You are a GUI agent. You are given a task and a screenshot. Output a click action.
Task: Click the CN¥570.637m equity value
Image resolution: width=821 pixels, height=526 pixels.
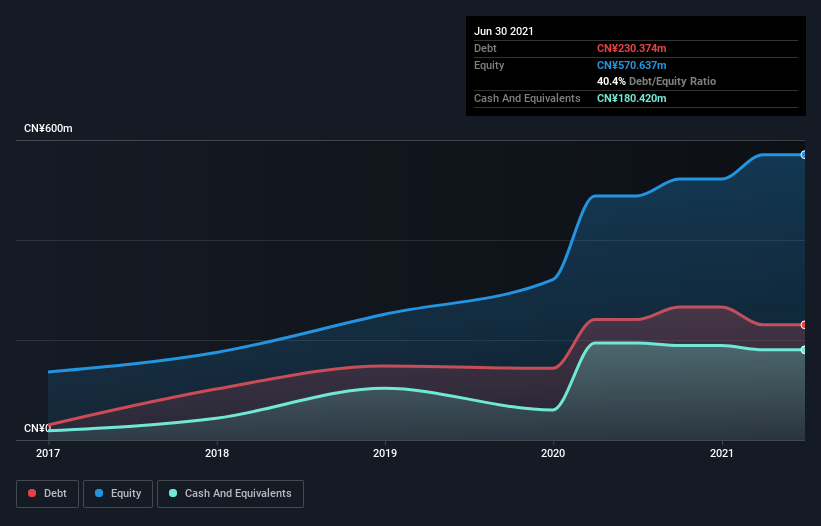(x=631, y=65)
